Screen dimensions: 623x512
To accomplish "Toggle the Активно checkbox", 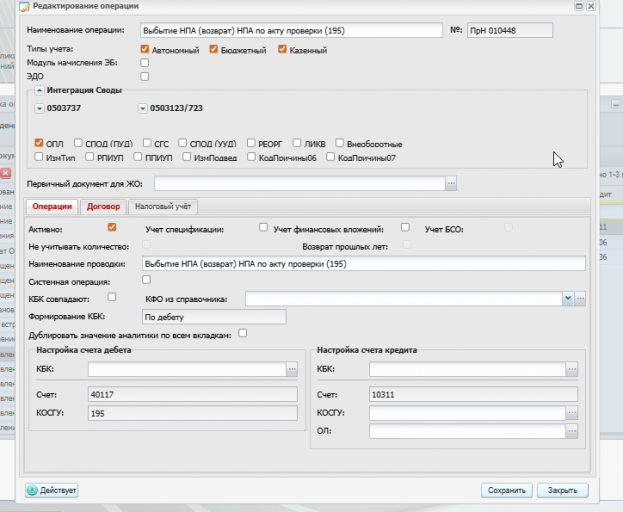I will pyautogui.click(x=112, y=227).
